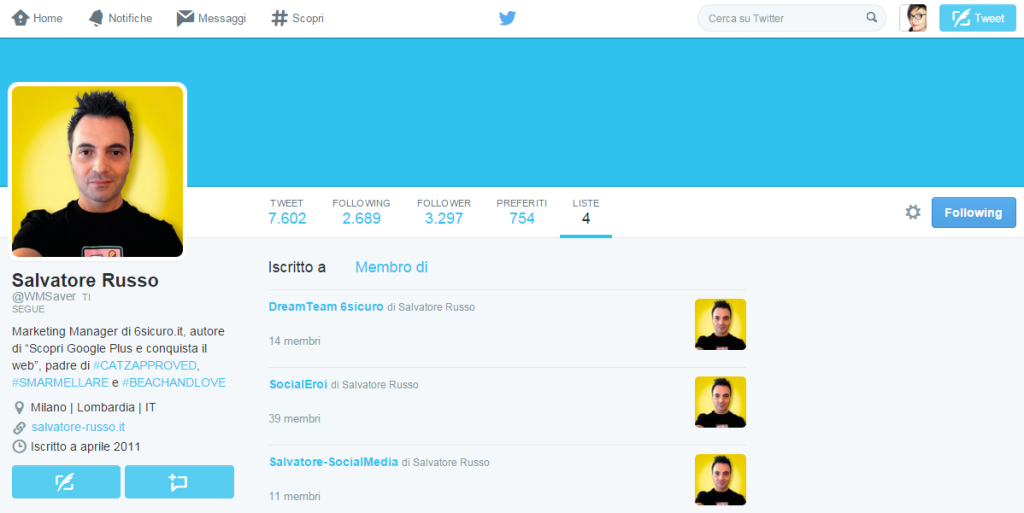Type in the Cerca su Twitter field
The height and width of the screenshot is (513, 1024).
point(780,18)
